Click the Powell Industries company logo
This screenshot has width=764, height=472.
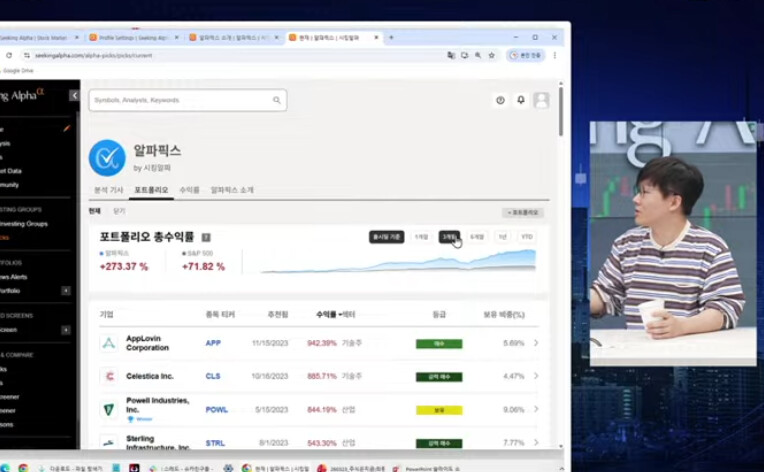click(x=109, y=410)
